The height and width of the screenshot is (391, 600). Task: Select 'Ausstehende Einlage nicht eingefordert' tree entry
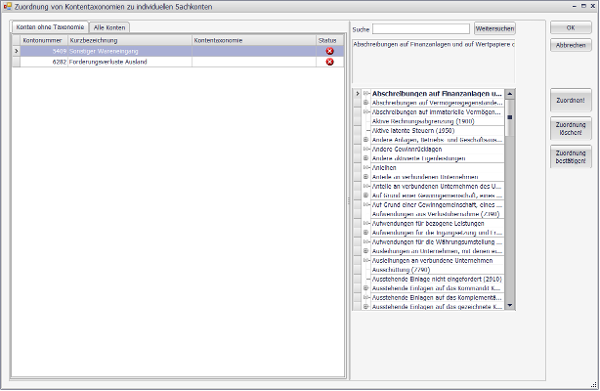click(437, 279)
